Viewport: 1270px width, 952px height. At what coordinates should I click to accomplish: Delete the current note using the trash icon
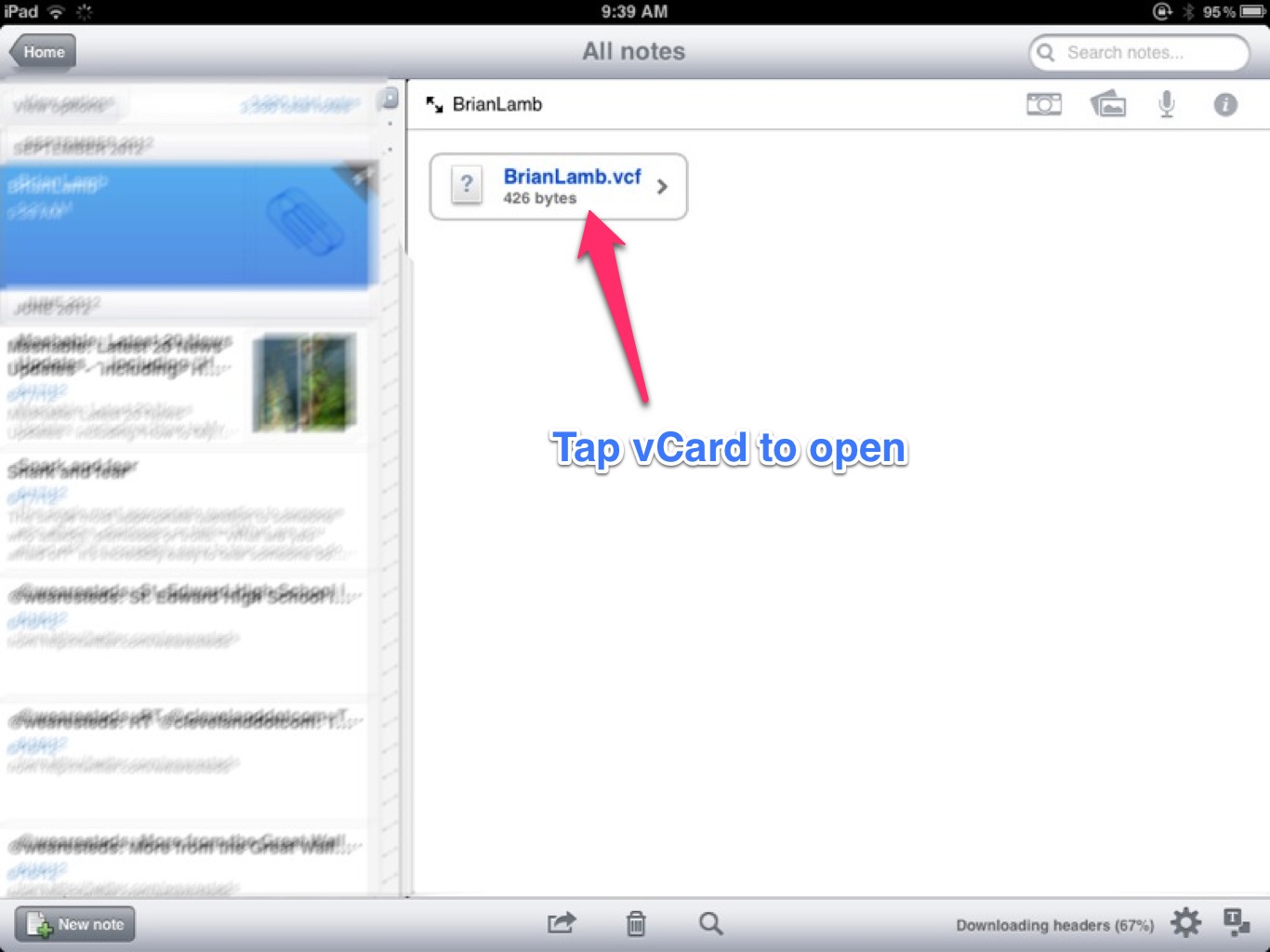pos(636,922)
